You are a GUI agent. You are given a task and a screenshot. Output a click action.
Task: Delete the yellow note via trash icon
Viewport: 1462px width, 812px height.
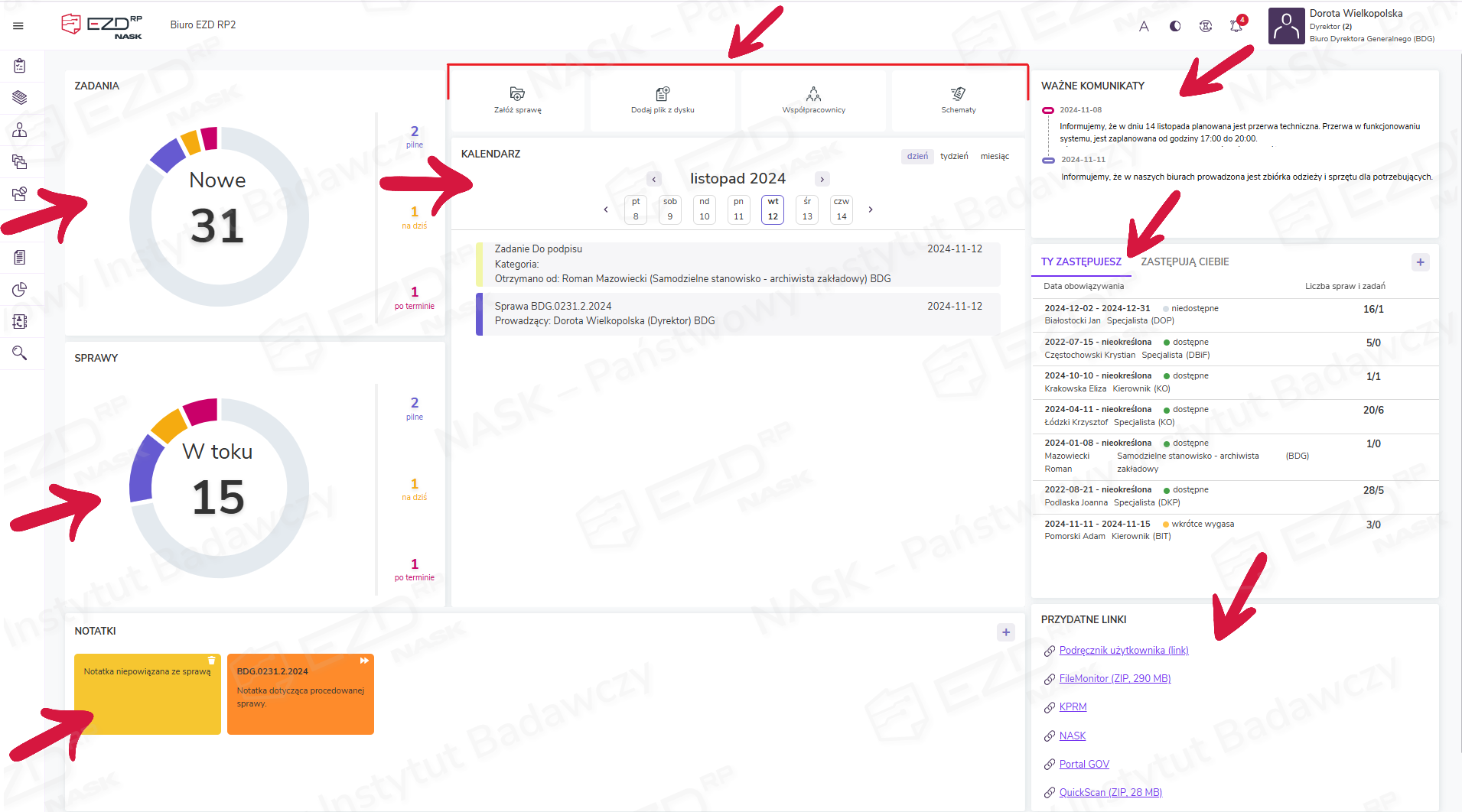point(212,661)
